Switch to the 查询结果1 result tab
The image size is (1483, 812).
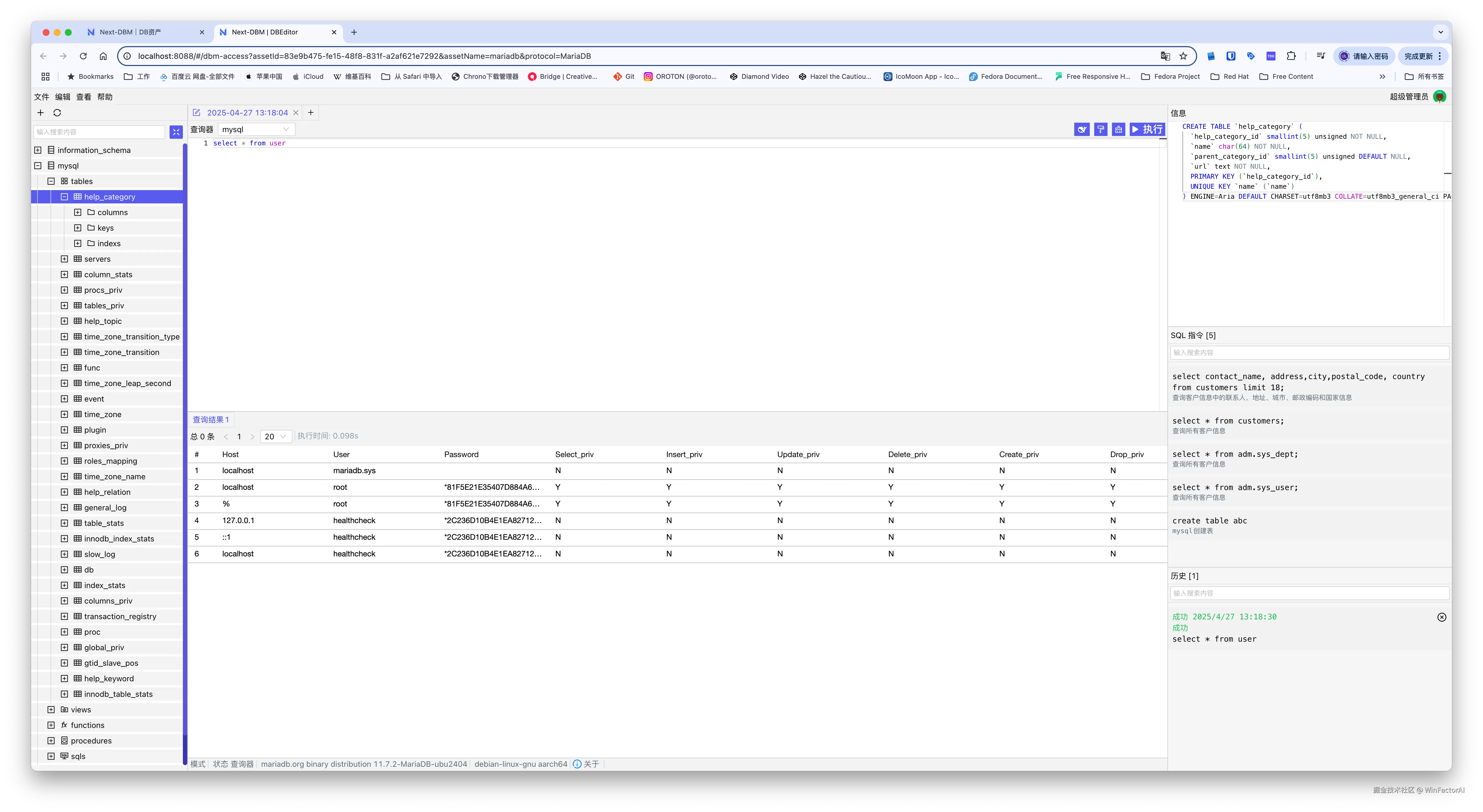pos(211,420)
